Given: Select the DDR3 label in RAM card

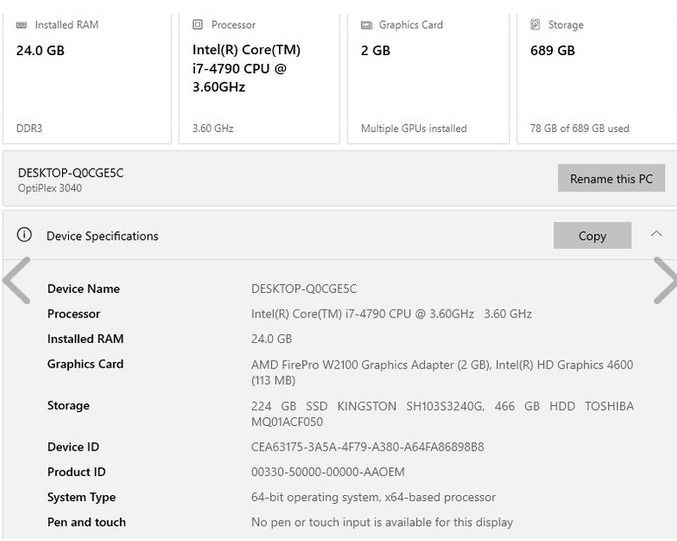Looking at the screenshot, I should pos(29,128).
